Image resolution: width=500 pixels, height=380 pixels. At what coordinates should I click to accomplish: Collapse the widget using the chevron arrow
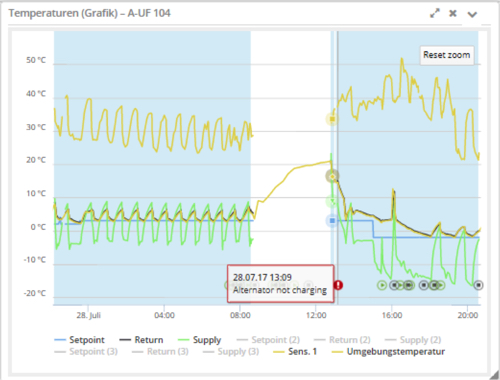tap(472, 14)
